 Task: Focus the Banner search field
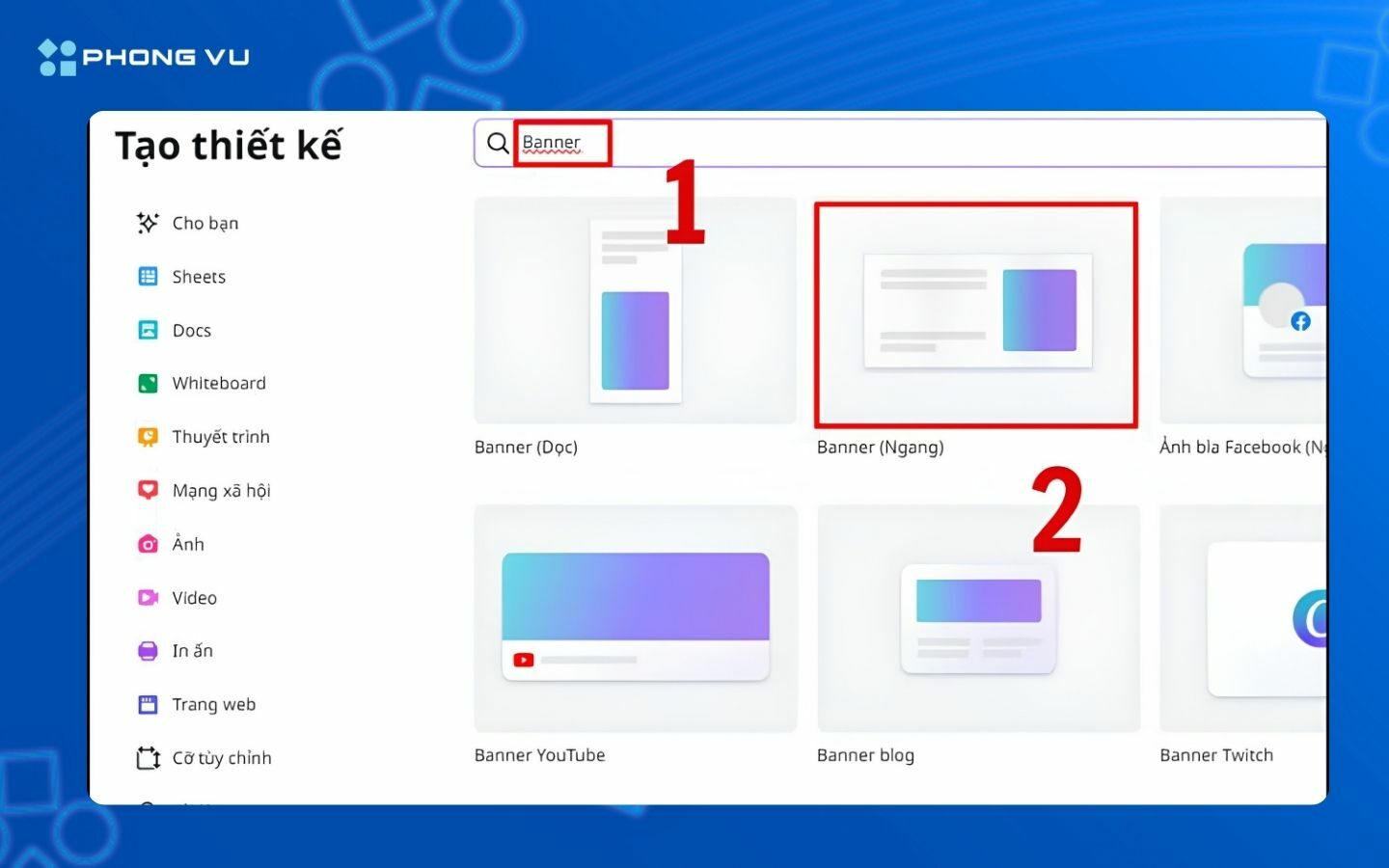(x=900, y=143)
